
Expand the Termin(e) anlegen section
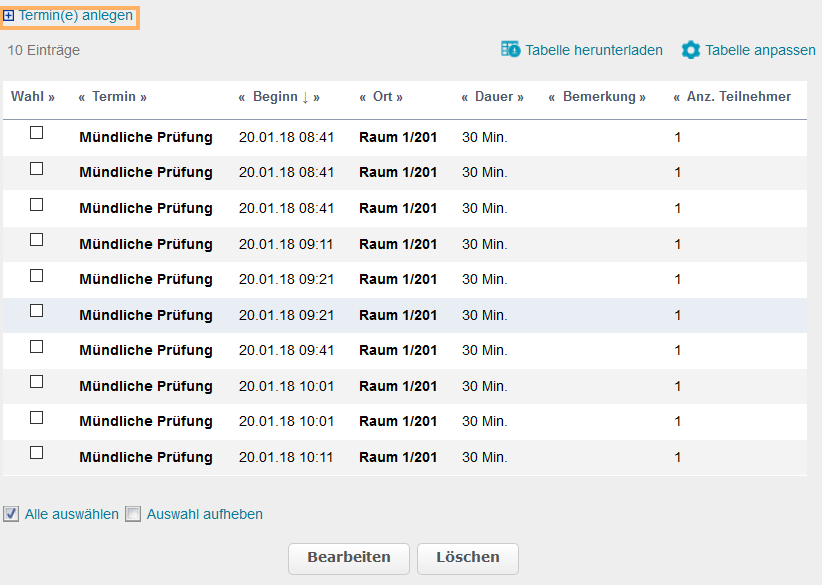coord(75,16)
